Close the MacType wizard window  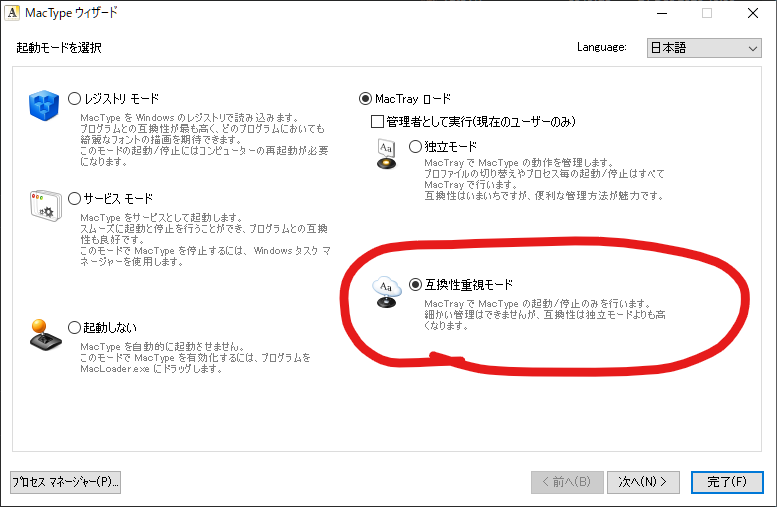(751, 14)
